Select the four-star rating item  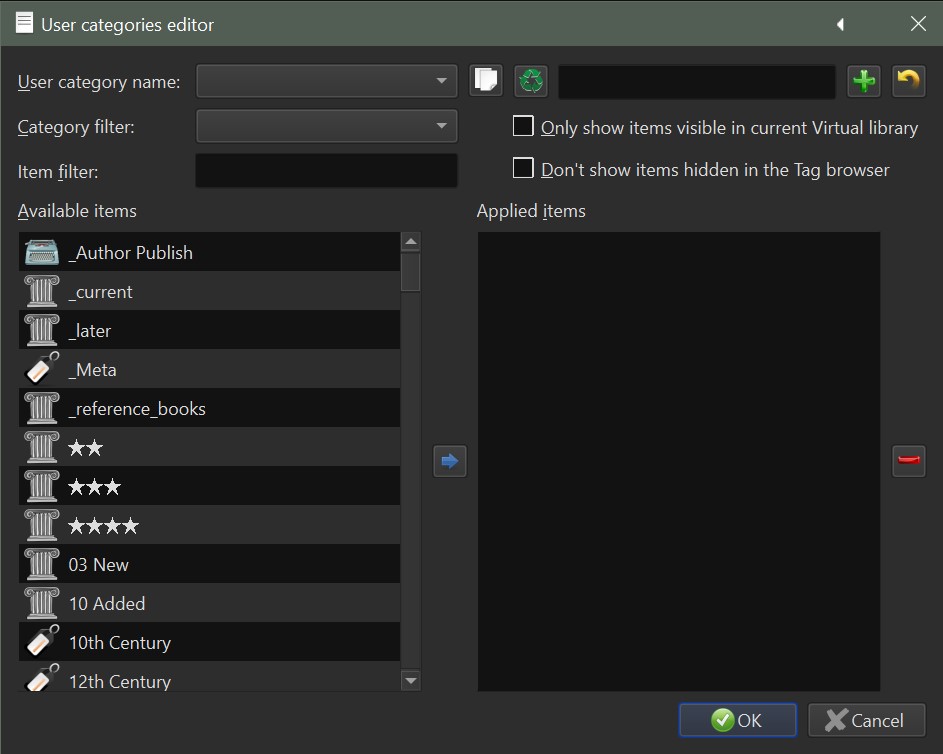103,526
